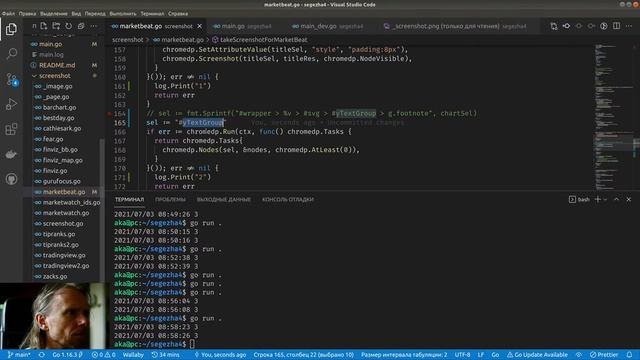Open the Файл menu
640x360 pixels.
pyautogui.click(x=8, y=13)
